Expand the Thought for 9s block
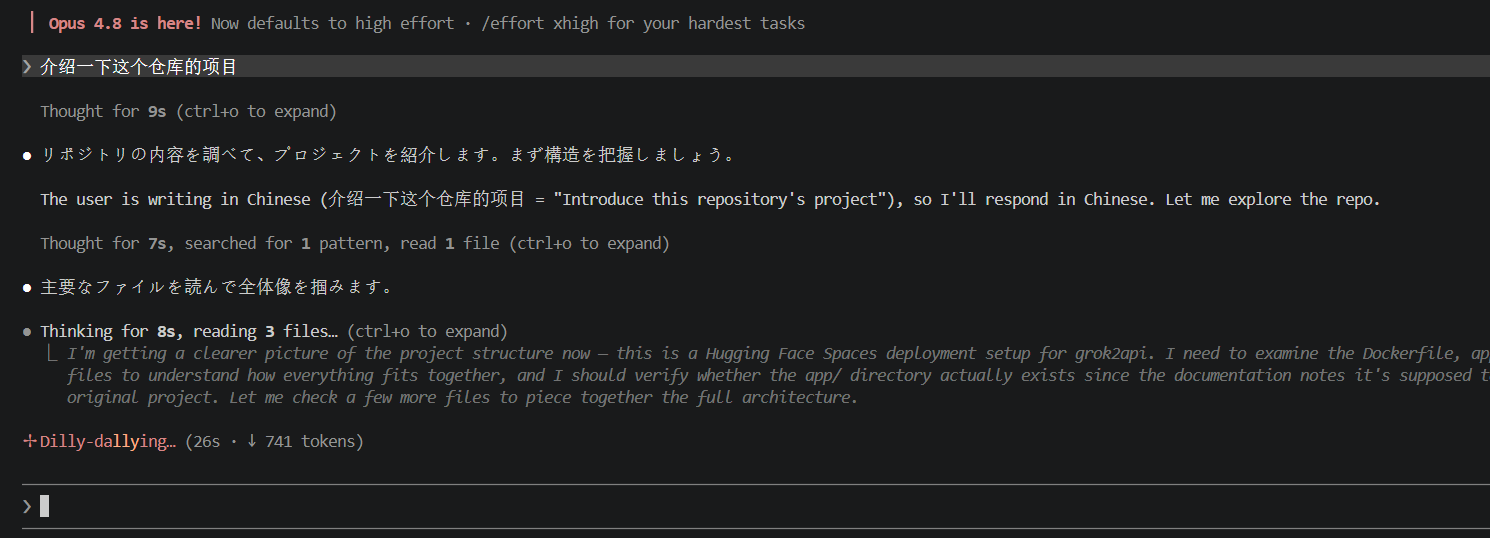This screenshot has width=1490, height=538. point(188,111)
